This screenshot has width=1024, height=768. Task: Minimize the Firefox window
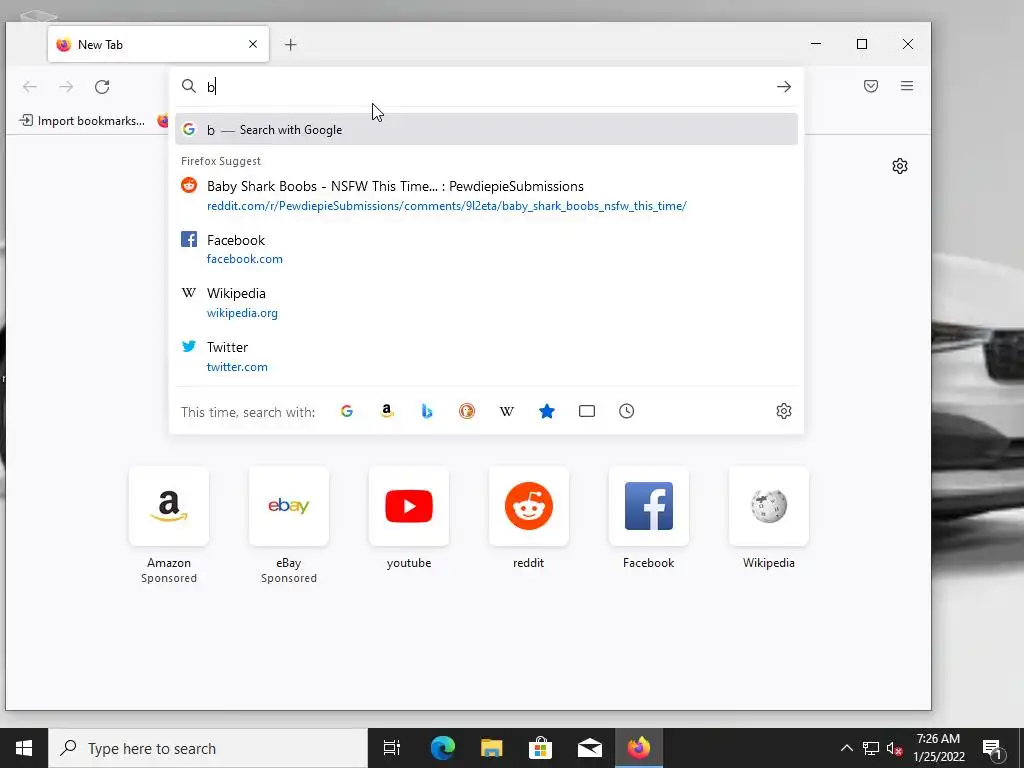coord(816,44)
